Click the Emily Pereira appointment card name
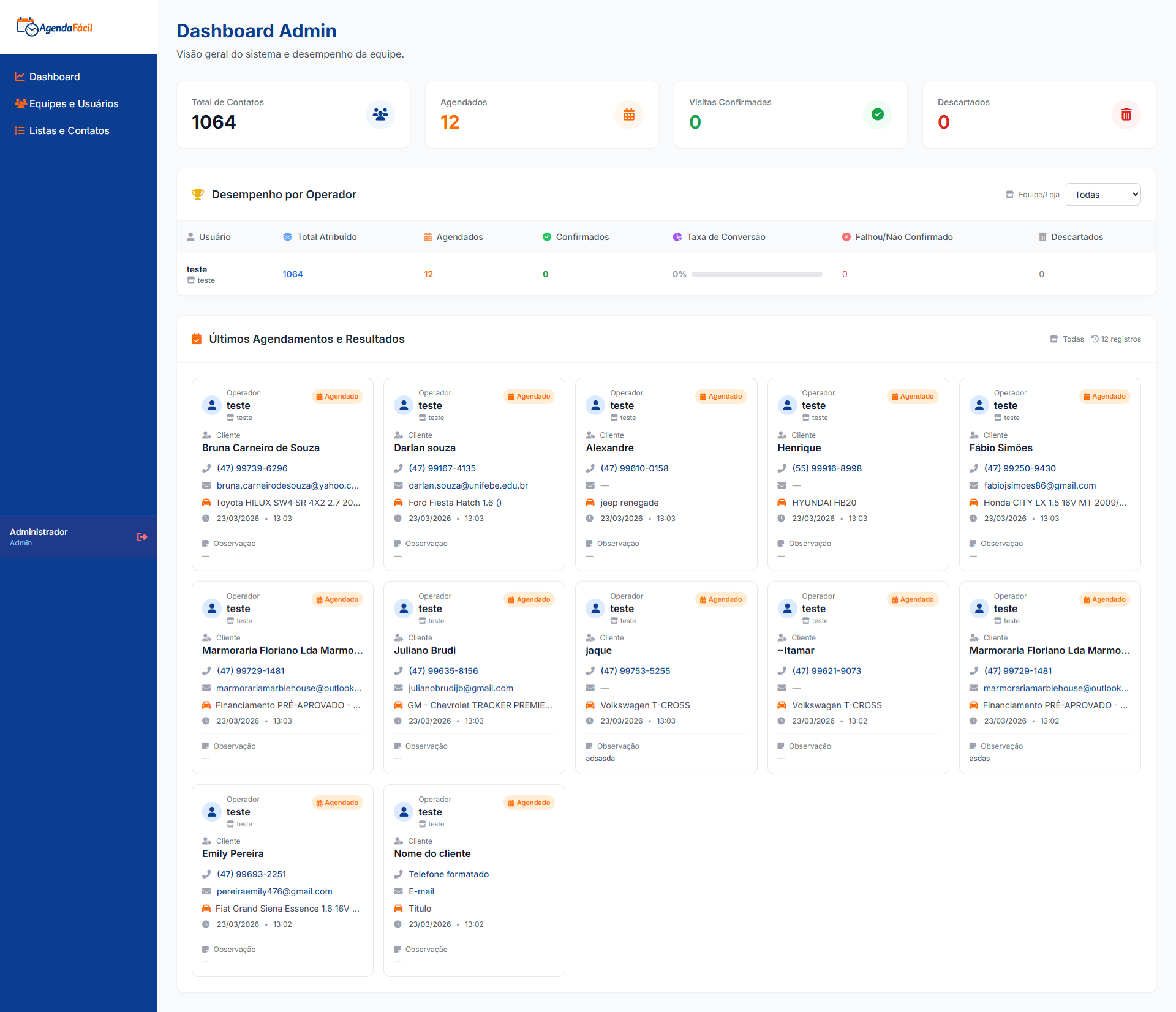Screen dimensions: 1176x1012 point(233,853)
